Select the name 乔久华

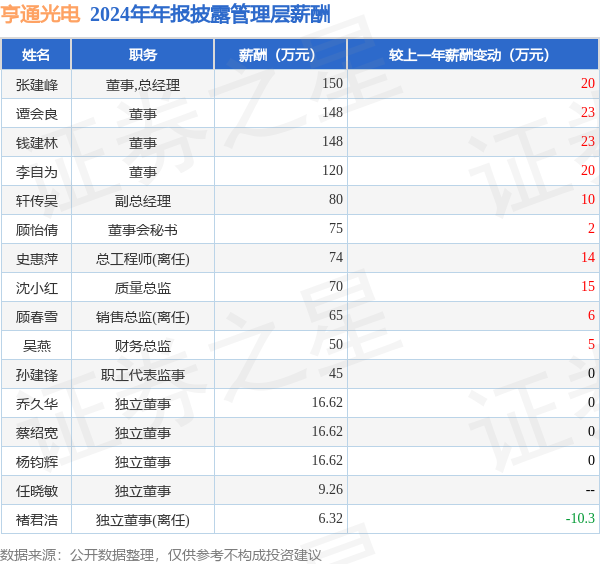(x=37, y=404)
